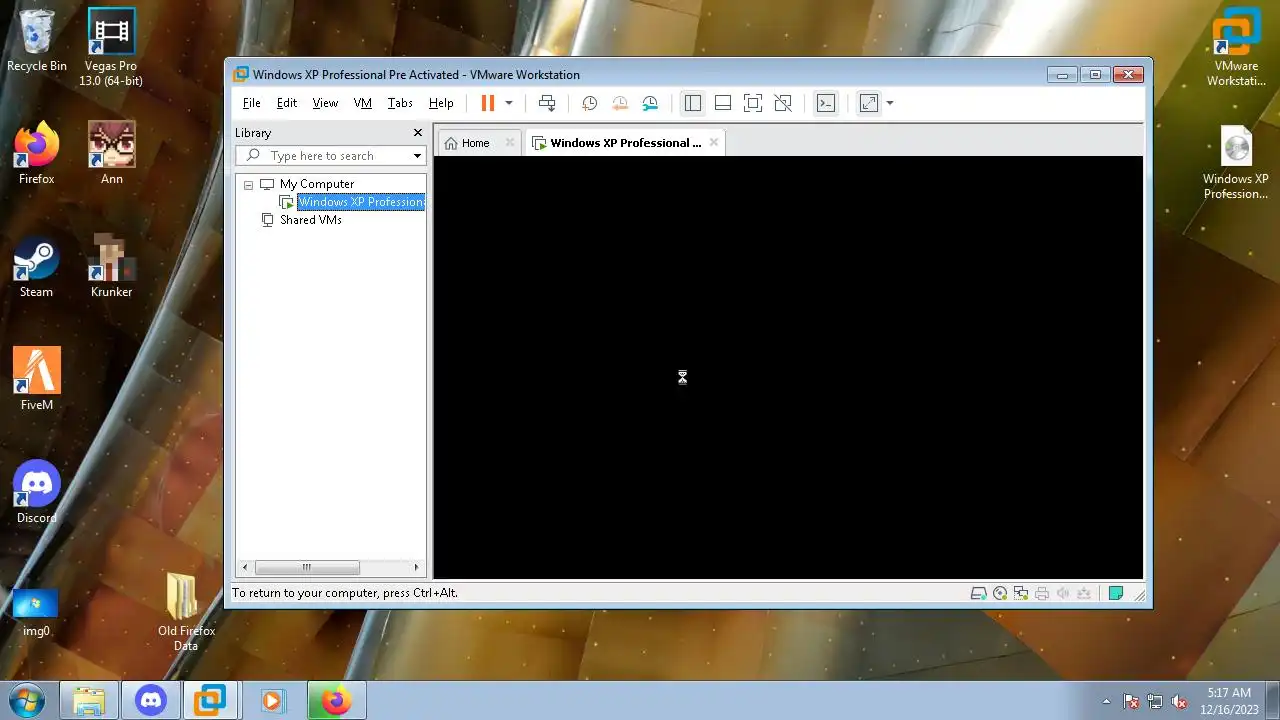Suspend the virtual machine with the pause button
This screenshot has width=1280, height=720.
(487, 103)
